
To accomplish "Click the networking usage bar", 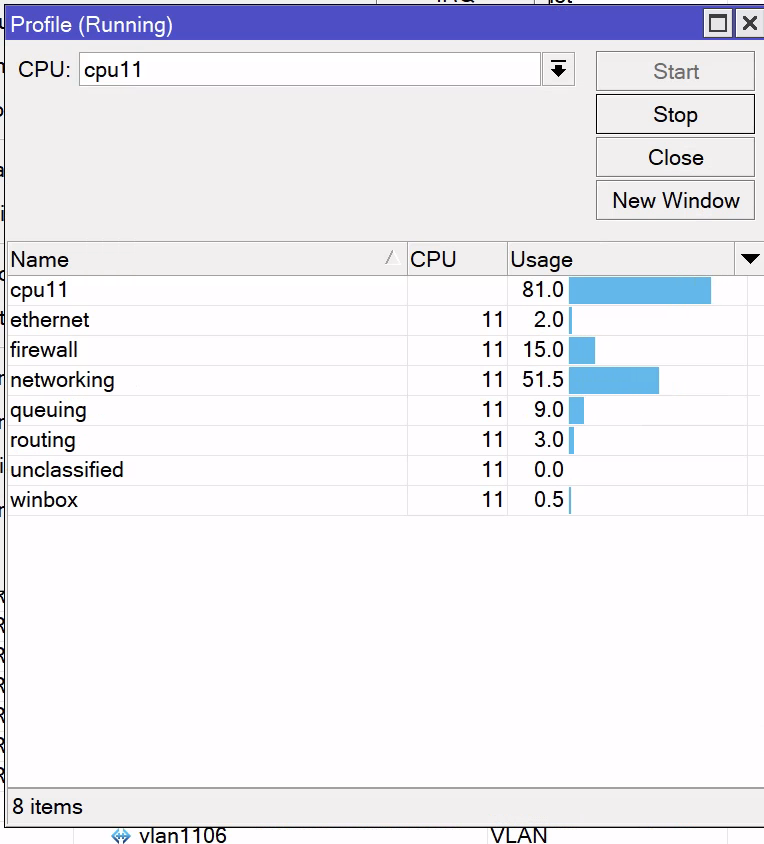I will coord(615,380).
